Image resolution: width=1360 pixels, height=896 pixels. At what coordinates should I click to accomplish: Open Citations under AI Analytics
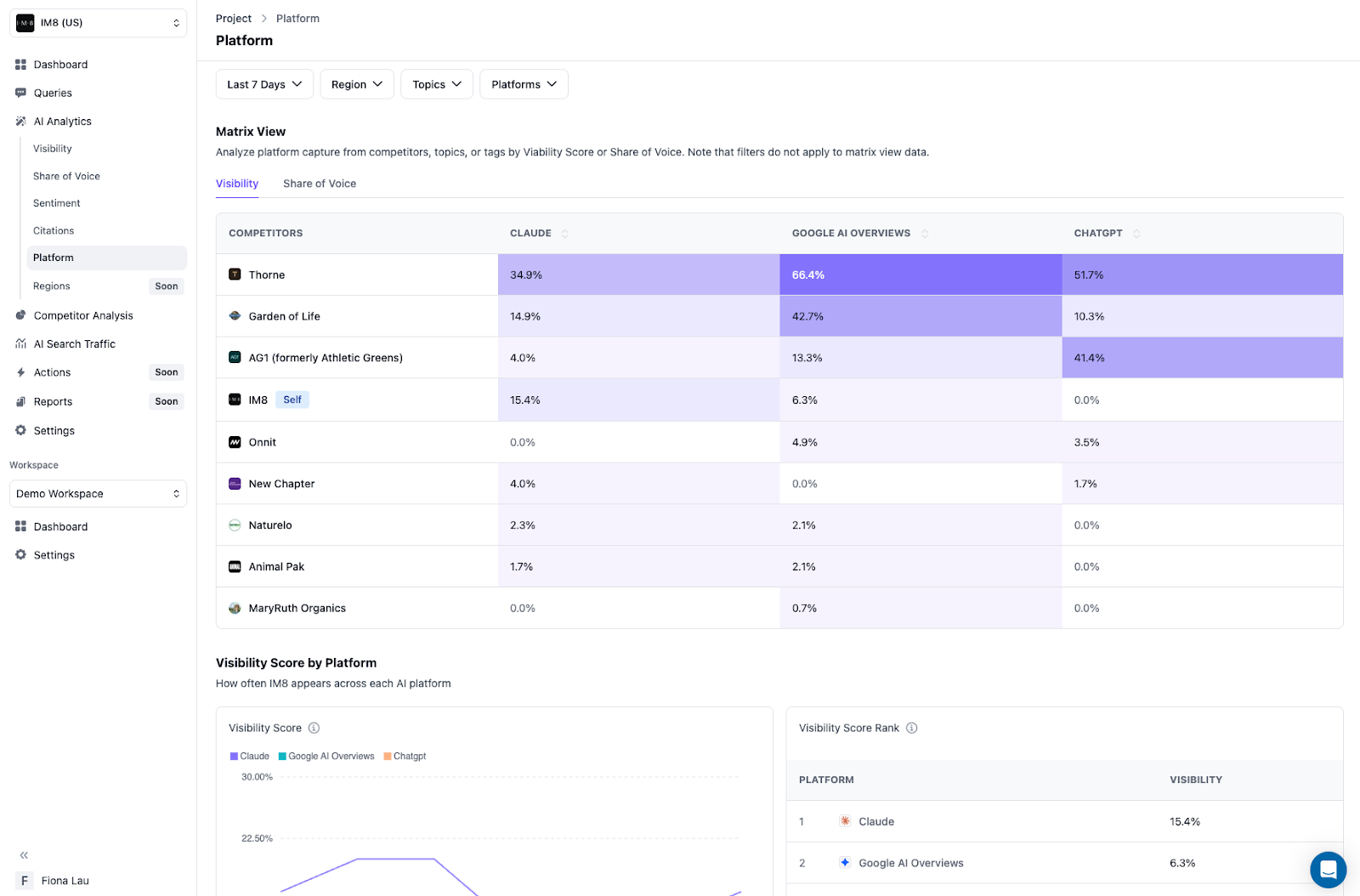[54, 230]
